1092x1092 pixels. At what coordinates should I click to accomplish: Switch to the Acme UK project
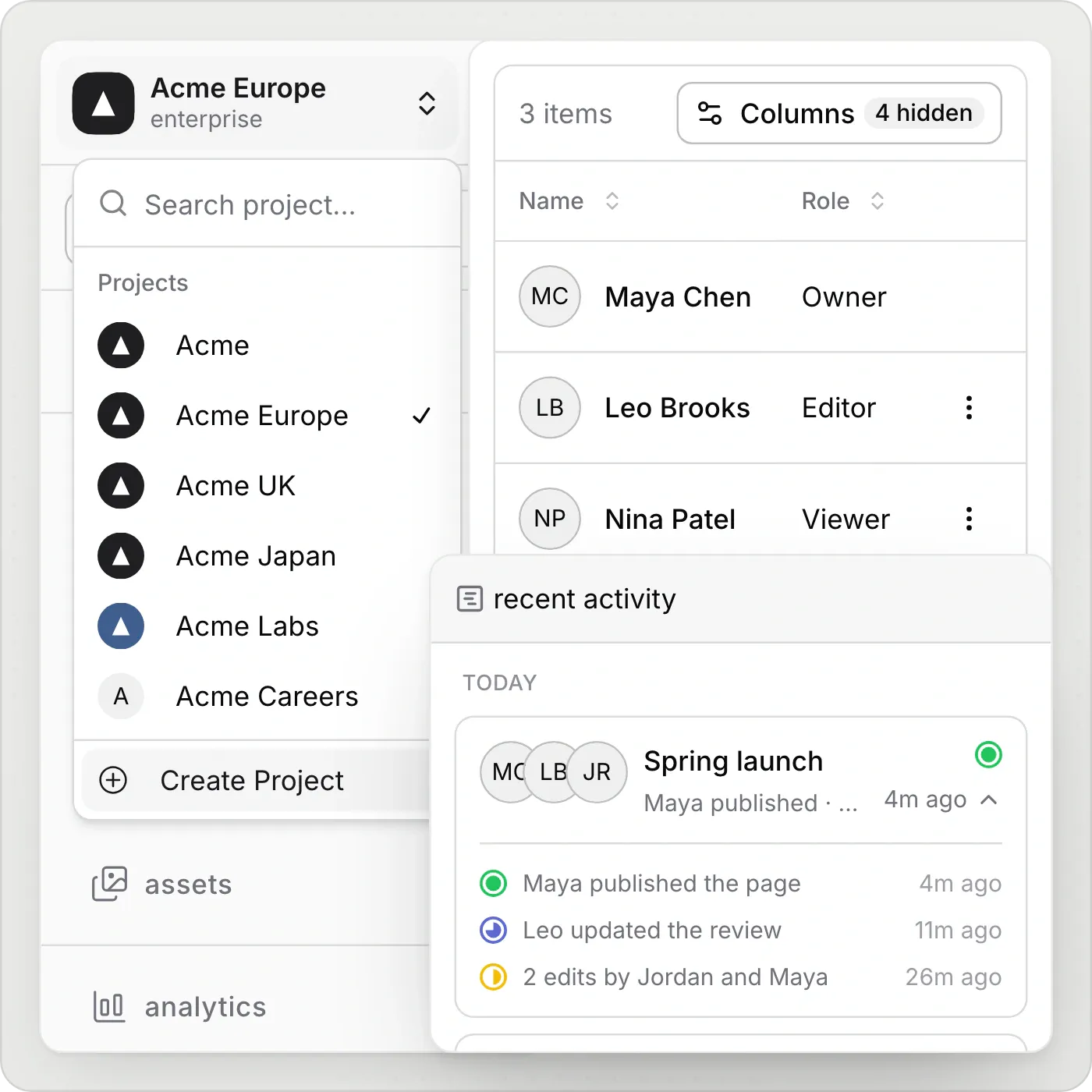[267, 486]
